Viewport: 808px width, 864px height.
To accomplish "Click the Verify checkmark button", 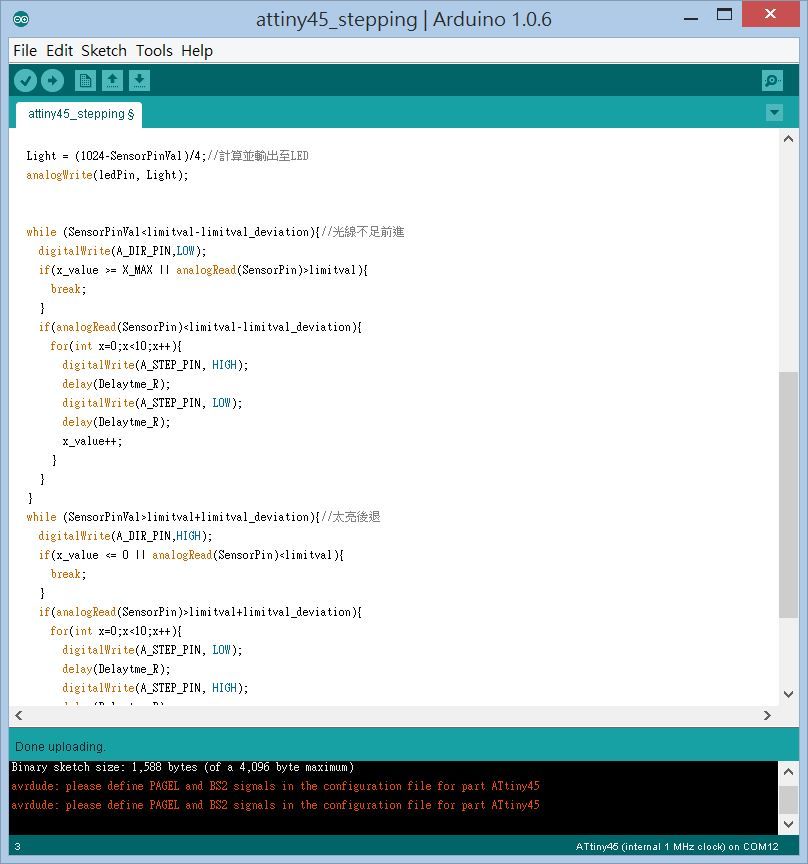I will 25,81.
